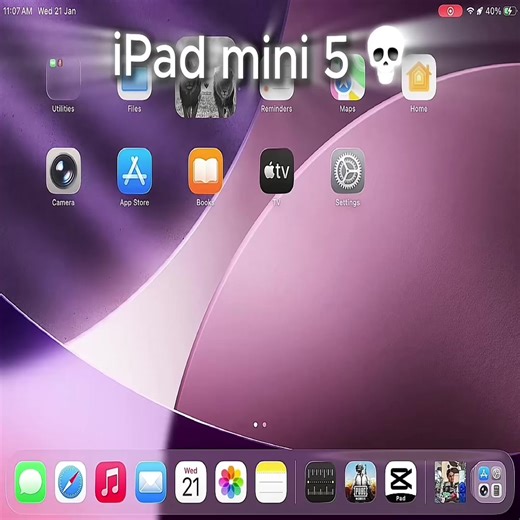Open the Books app
Viewport: 520px width, 520px height.
pyautogui.click(x=205, y=171)
